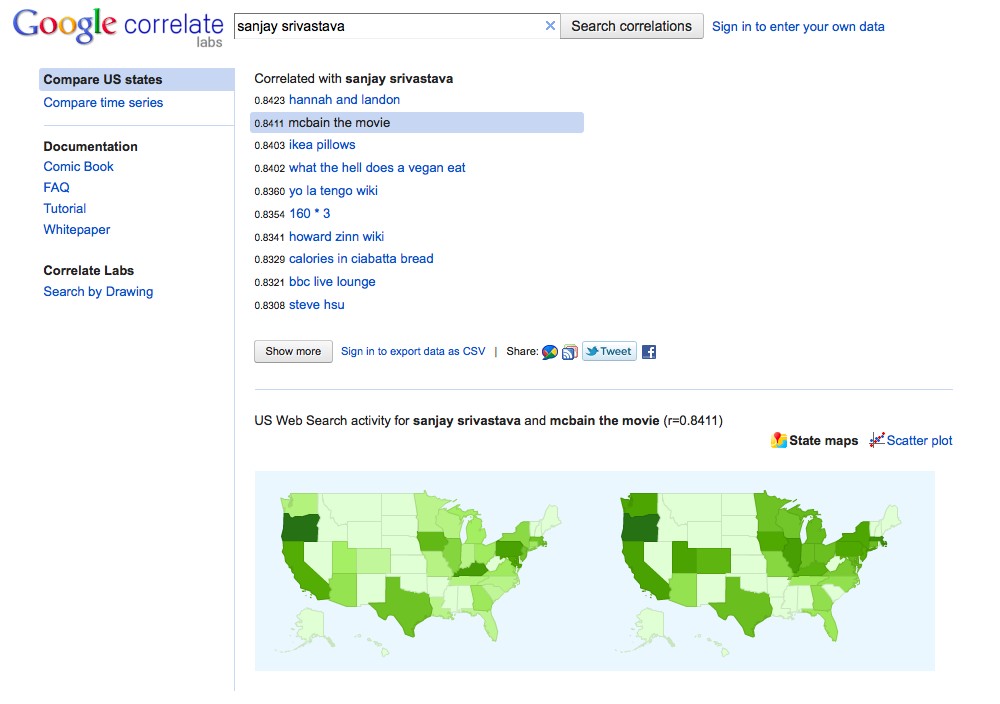
Task: Open the Comic Book documentation link
Action: (x=79, y=167)
